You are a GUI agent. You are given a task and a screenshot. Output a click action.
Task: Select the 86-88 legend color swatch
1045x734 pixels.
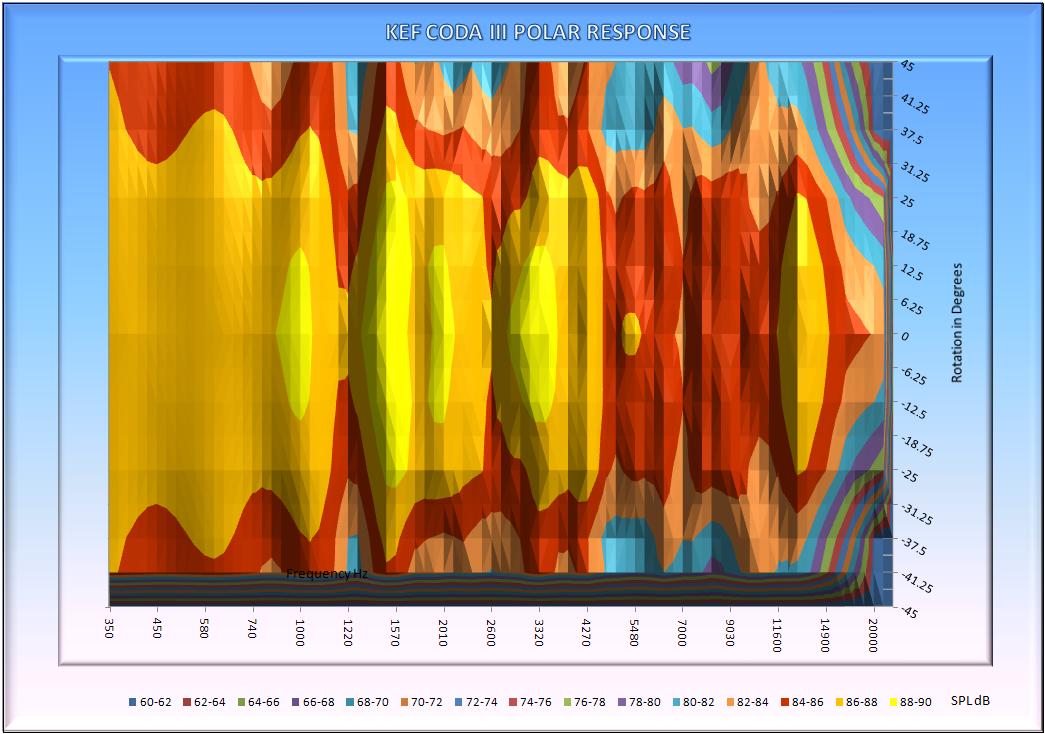coord(839,702)
